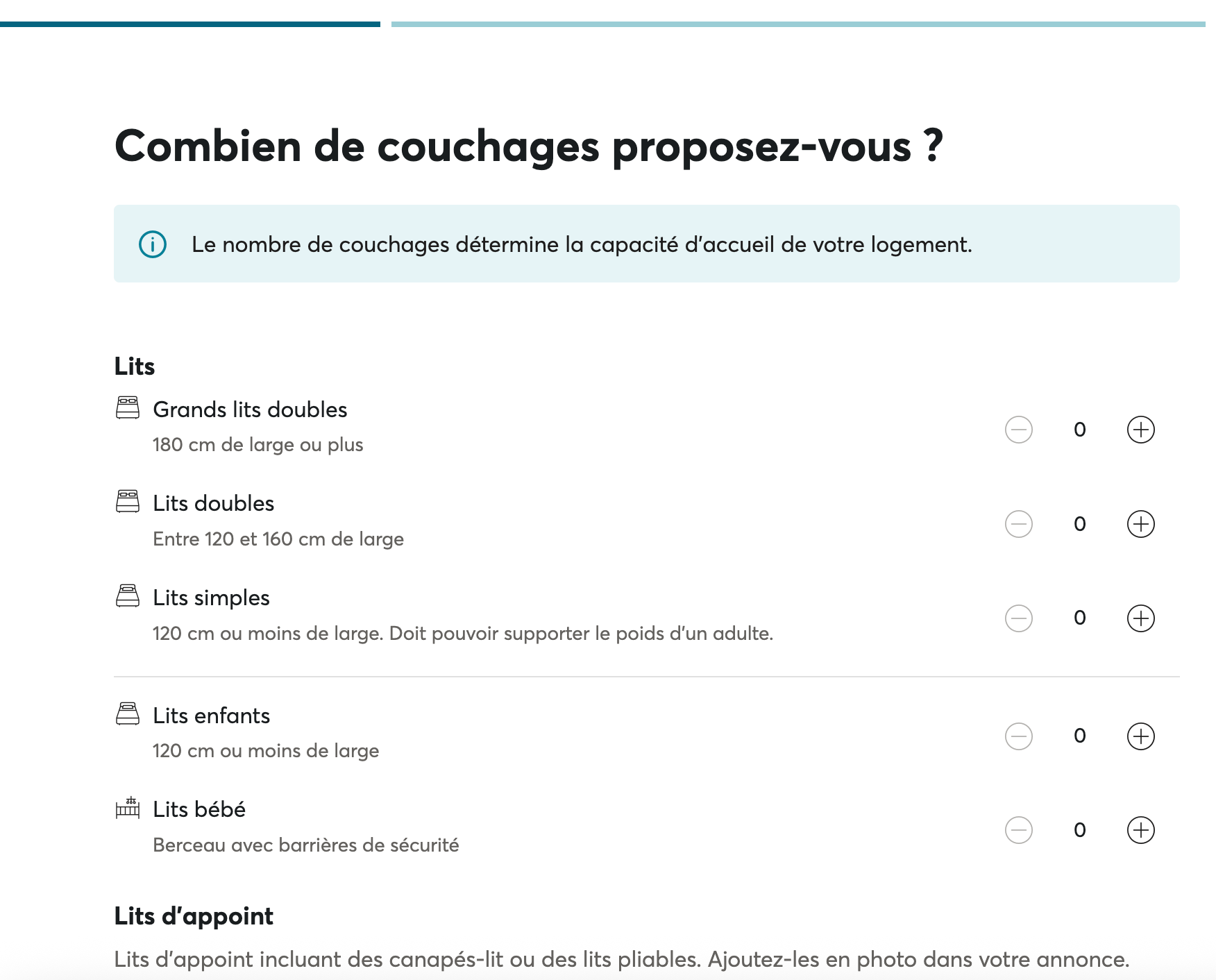1216x980 pixels.
Task: Click the double bed icon next to Grands lits doubles
Action: (x=128, y=406)
